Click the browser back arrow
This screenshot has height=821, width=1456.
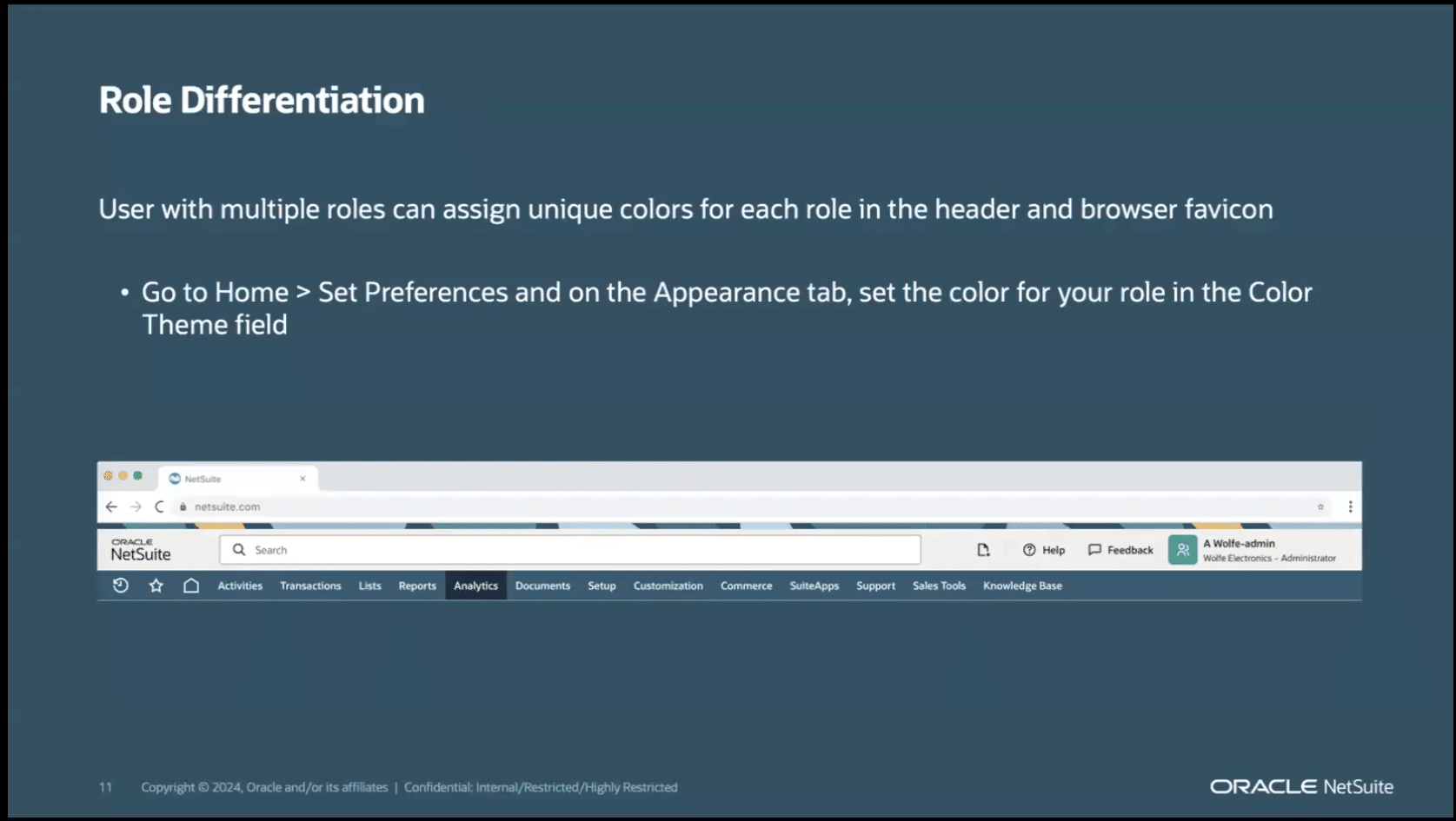click(111, 507)
